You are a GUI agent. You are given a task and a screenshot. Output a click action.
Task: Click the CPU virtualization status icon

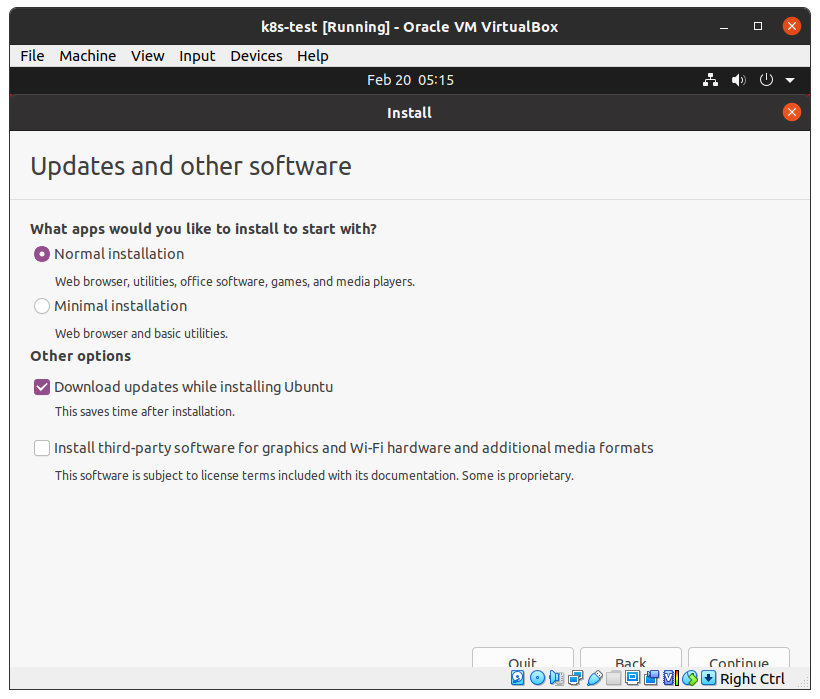click(x=671, y=678)
